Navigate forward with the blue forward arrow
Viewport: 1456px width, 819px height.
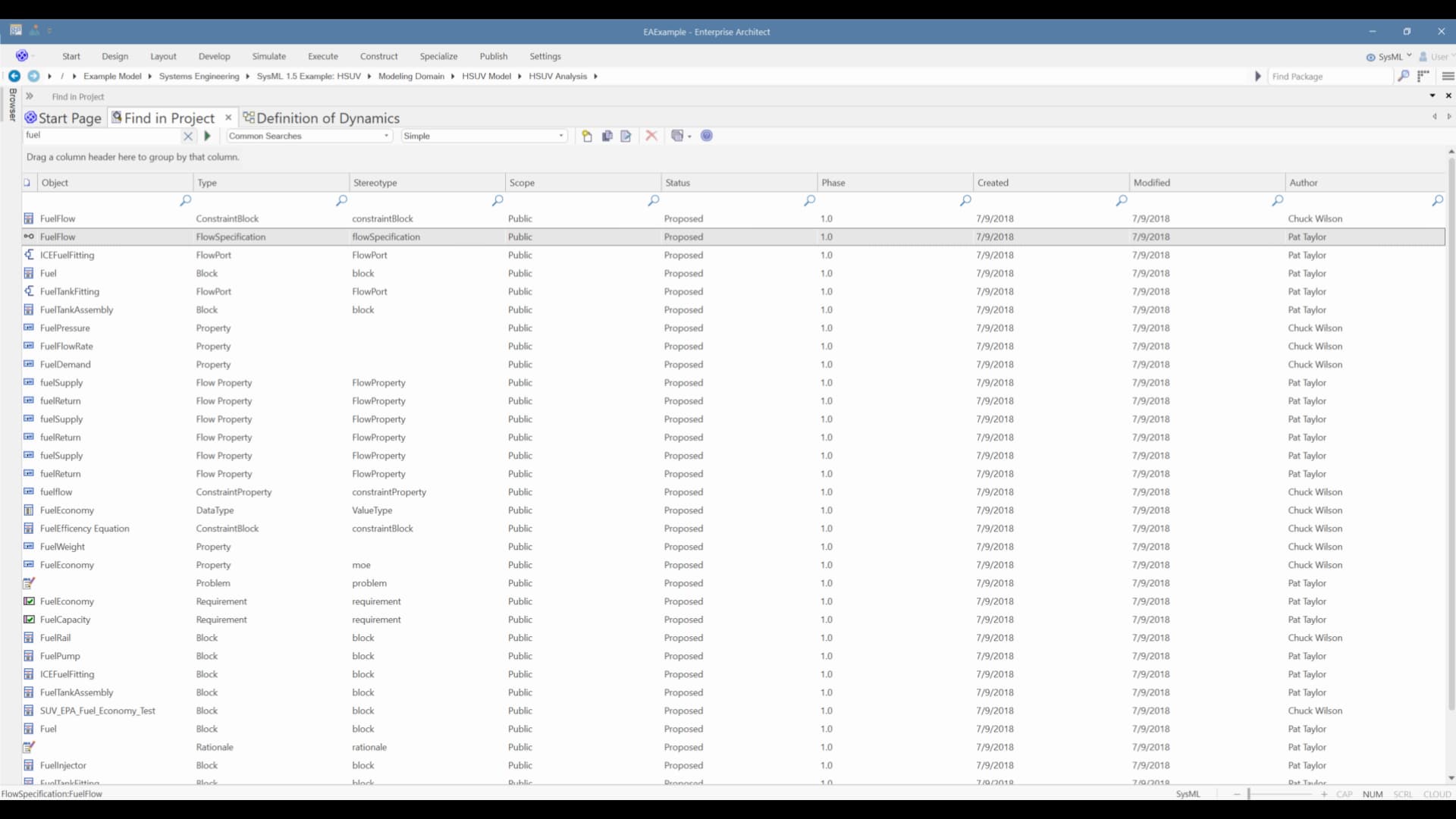(x=33, y=76)
